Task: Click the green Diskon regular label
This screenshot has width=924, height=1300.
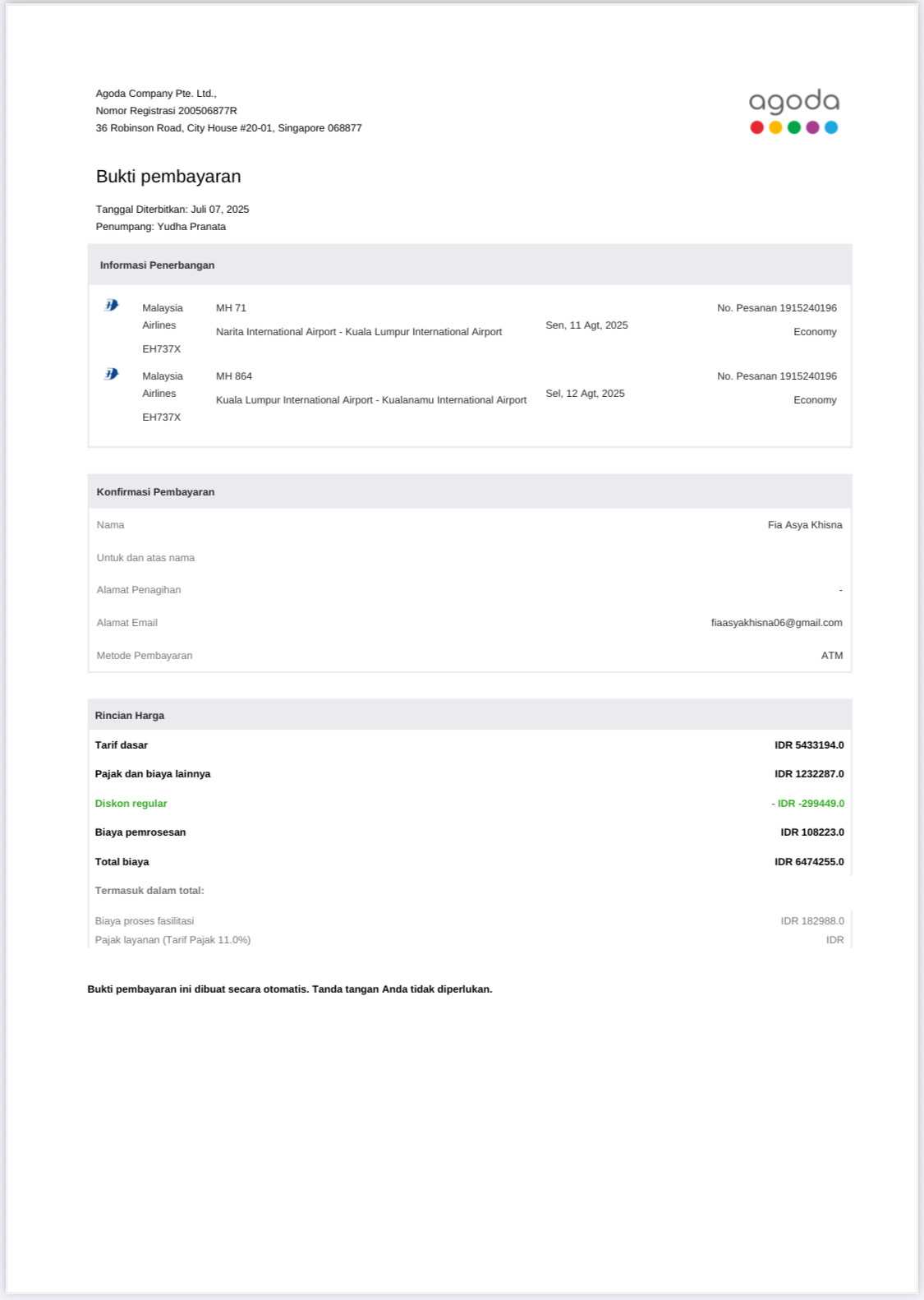Action: tap(131, 804)
